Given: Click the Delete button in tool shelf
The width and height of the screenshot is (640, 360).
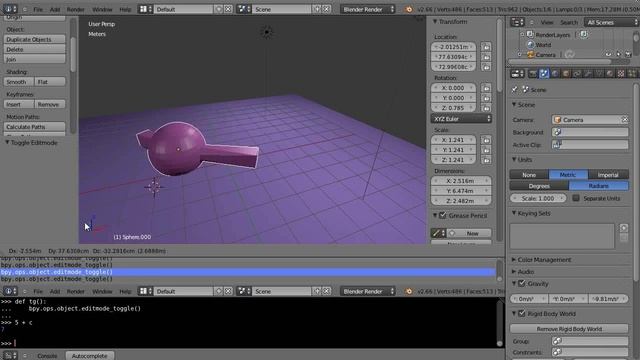Looking at the screenshot, I should tap(34, 49).
